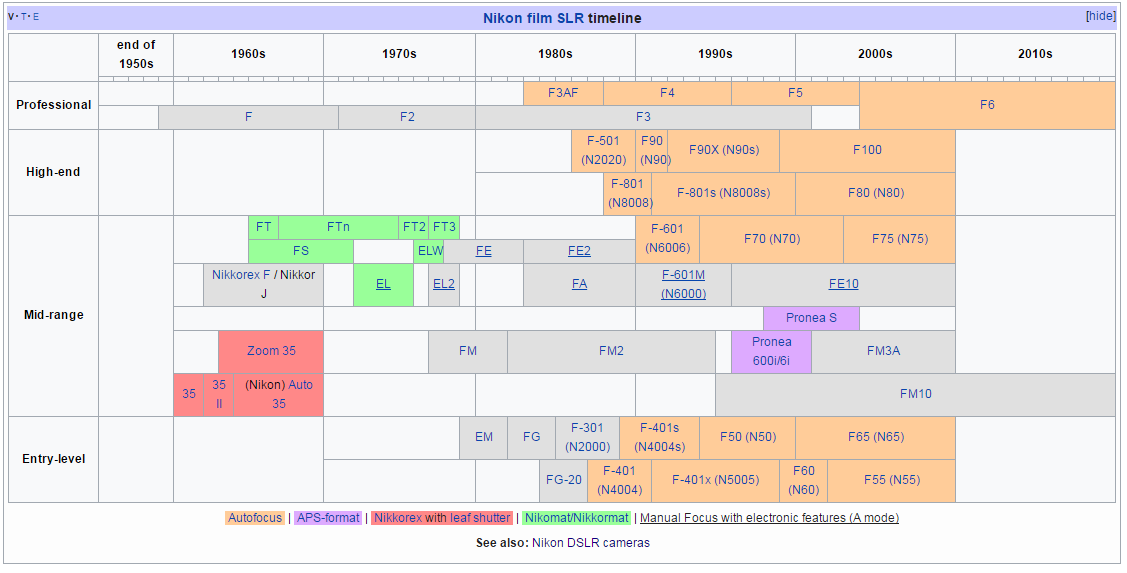Open the F-401x (N5005) link

715,480
